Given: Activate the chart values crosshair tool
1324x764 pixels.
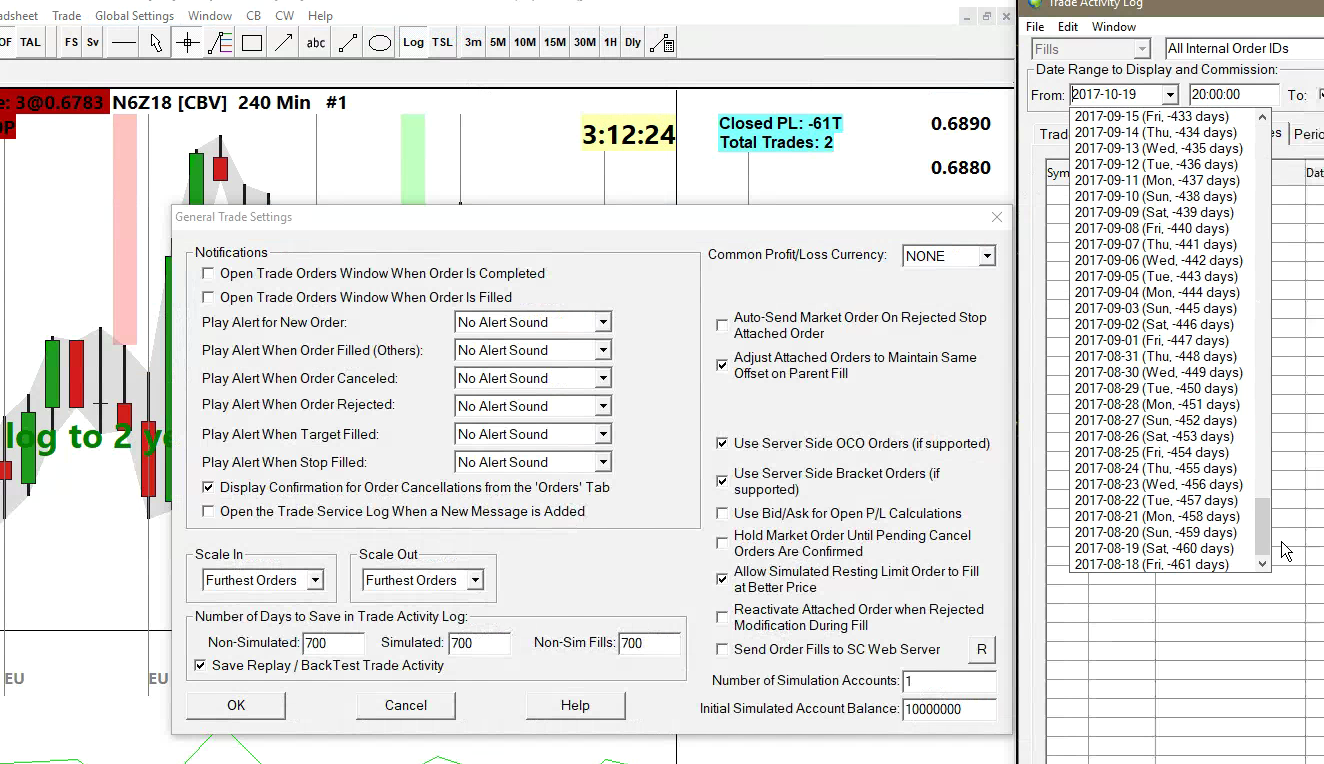Looking at the screenshot, I should [187, 43].
